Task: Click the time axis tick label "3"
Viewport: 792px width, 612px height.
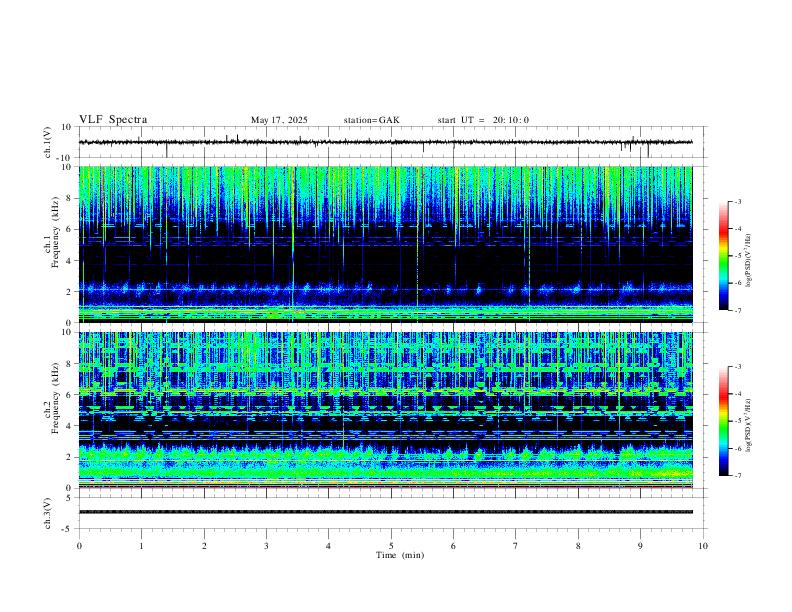Action: 266,546
